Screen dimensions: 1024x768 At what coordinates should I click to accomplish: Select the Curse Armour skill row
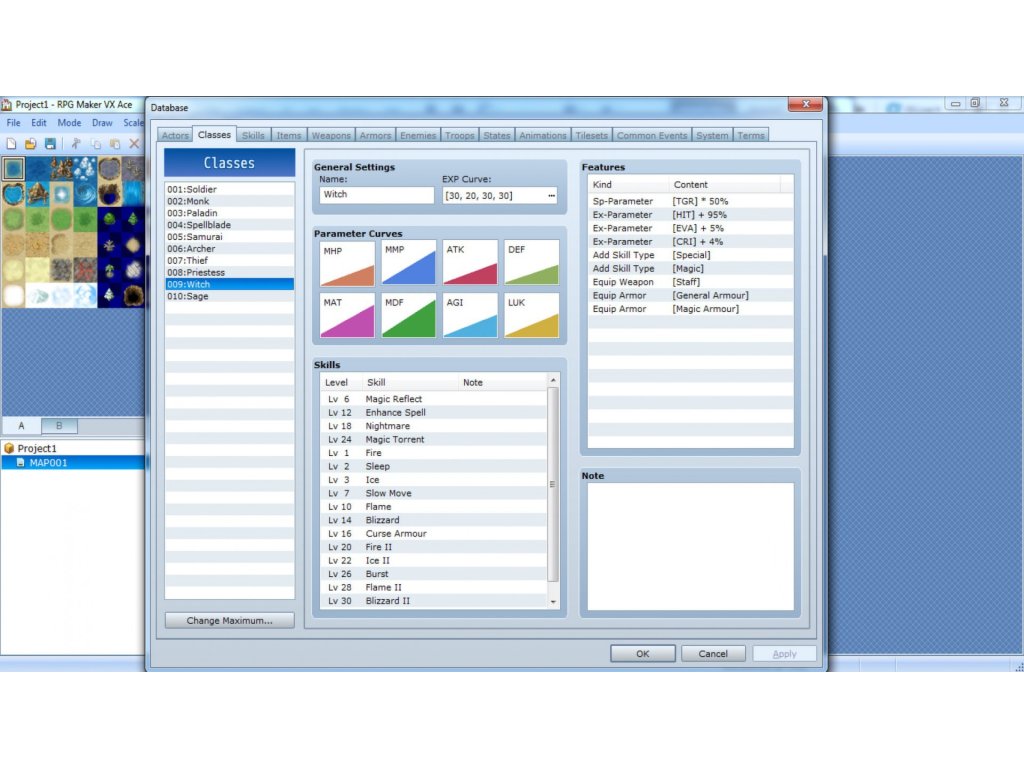(x=434, y=534)
